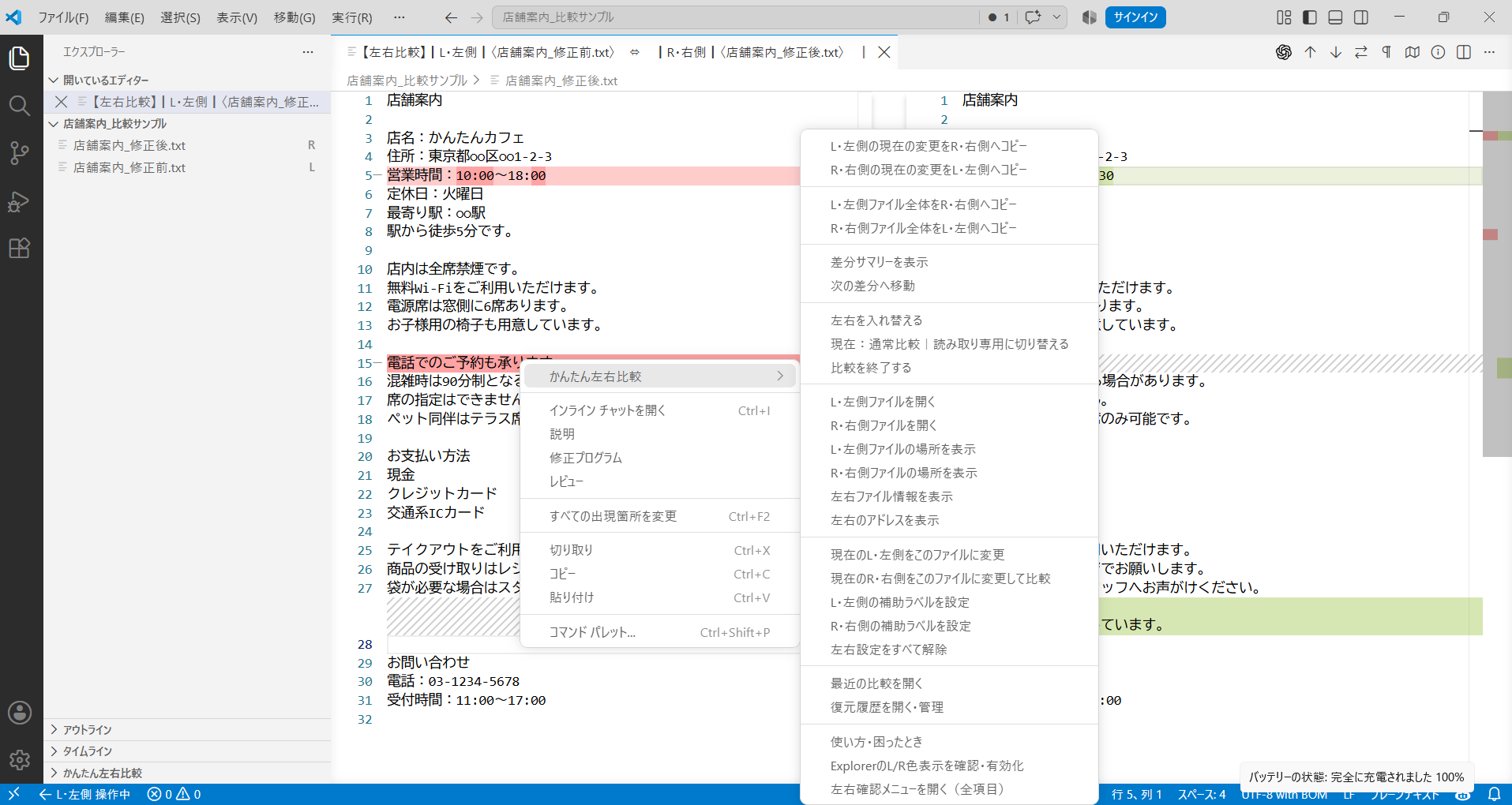The image size is (1512, 805).
Task: Open Run and Debug view
Action: 20,201
